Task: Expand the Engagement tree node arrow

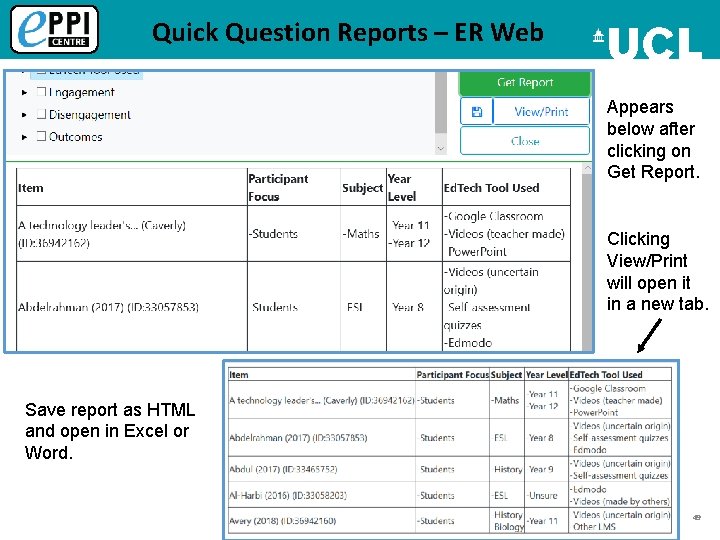Action: (x=24, y=92)
